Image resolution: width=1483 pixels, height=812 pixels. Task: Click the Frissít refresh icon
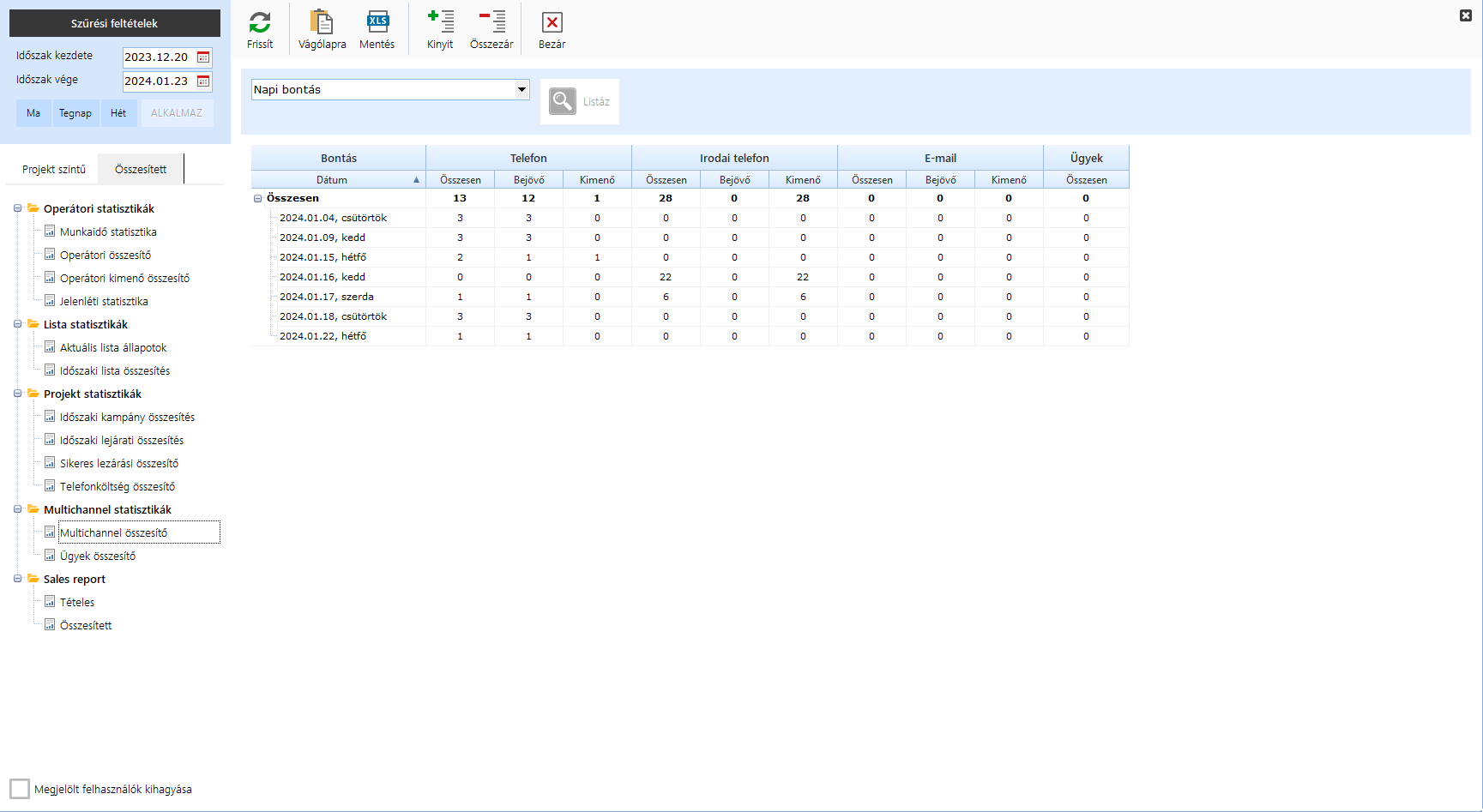pyautogui.click(x=260, y=23)
